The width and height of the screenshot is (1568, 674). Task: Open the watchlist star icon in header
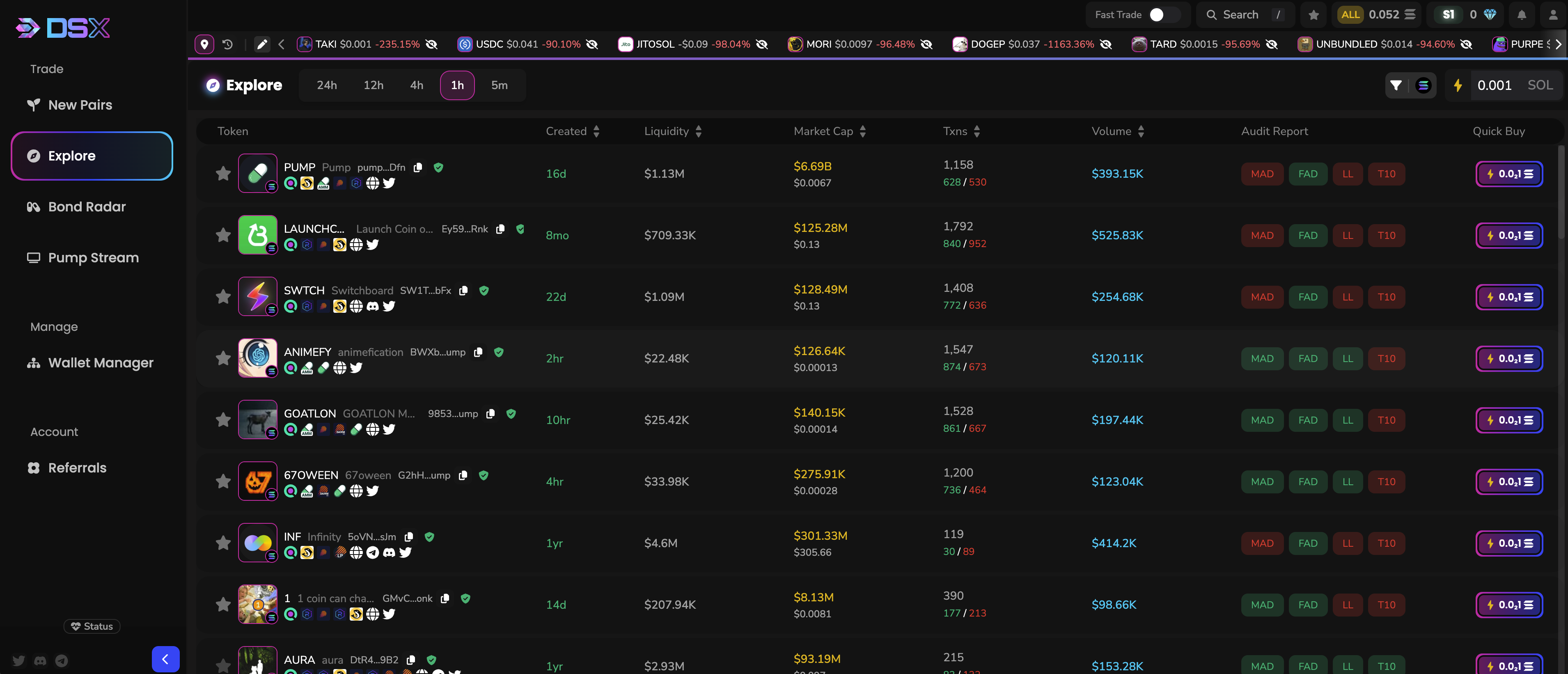click(x=1314, y=15)
